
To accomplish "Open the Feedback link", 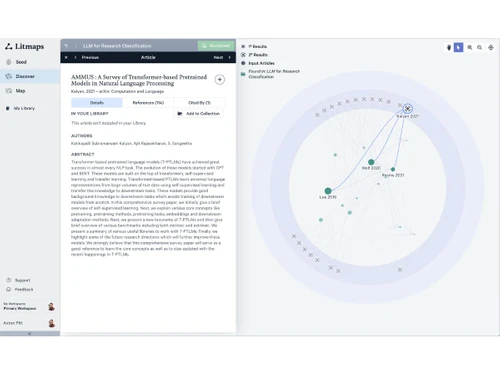I will point(20,289).
